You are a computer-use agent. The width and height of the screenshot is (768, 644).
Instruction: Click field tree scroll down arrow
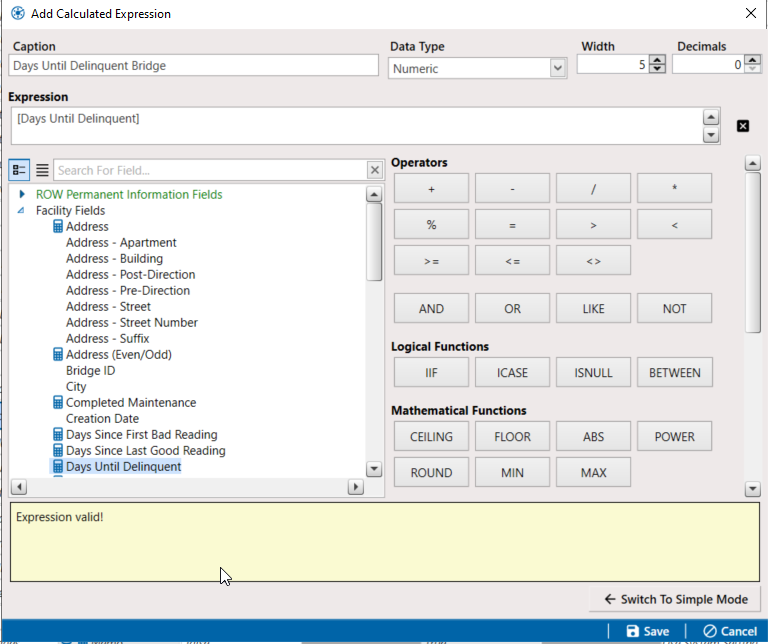(x=374, y=469)
